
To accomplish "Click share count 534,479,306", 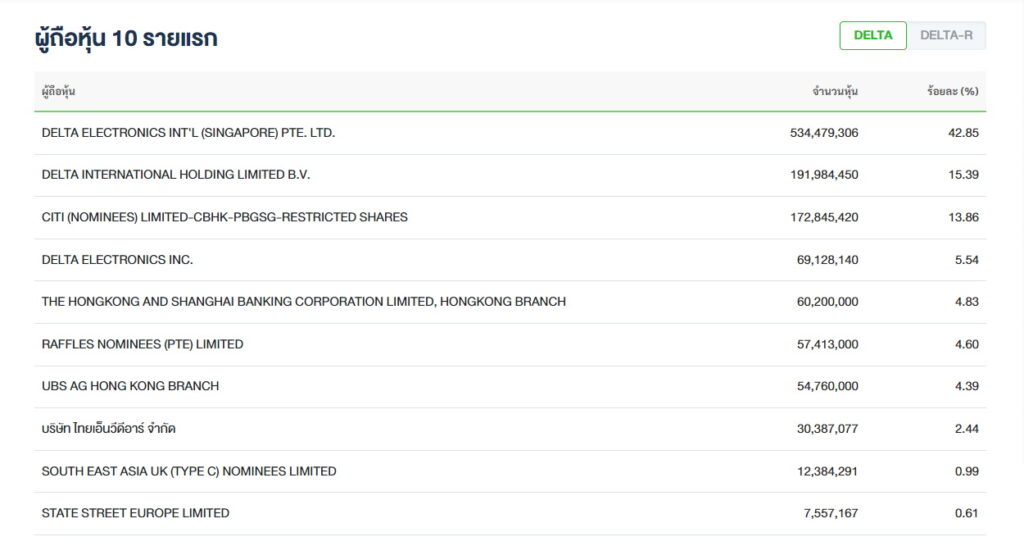I will coord(824,133).
